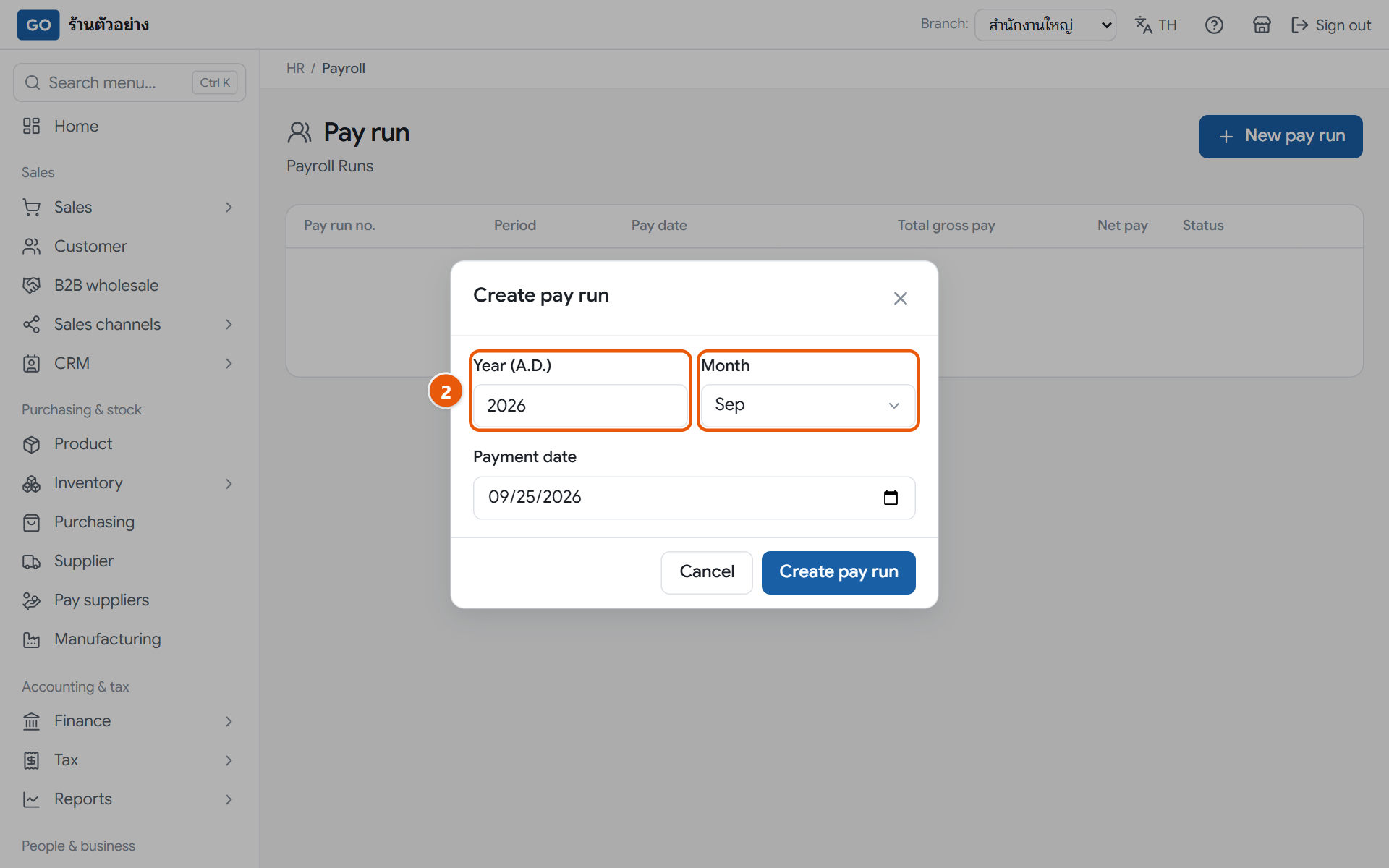
Task: Open Supplier menu item
Action: click(x=129, y=561)
